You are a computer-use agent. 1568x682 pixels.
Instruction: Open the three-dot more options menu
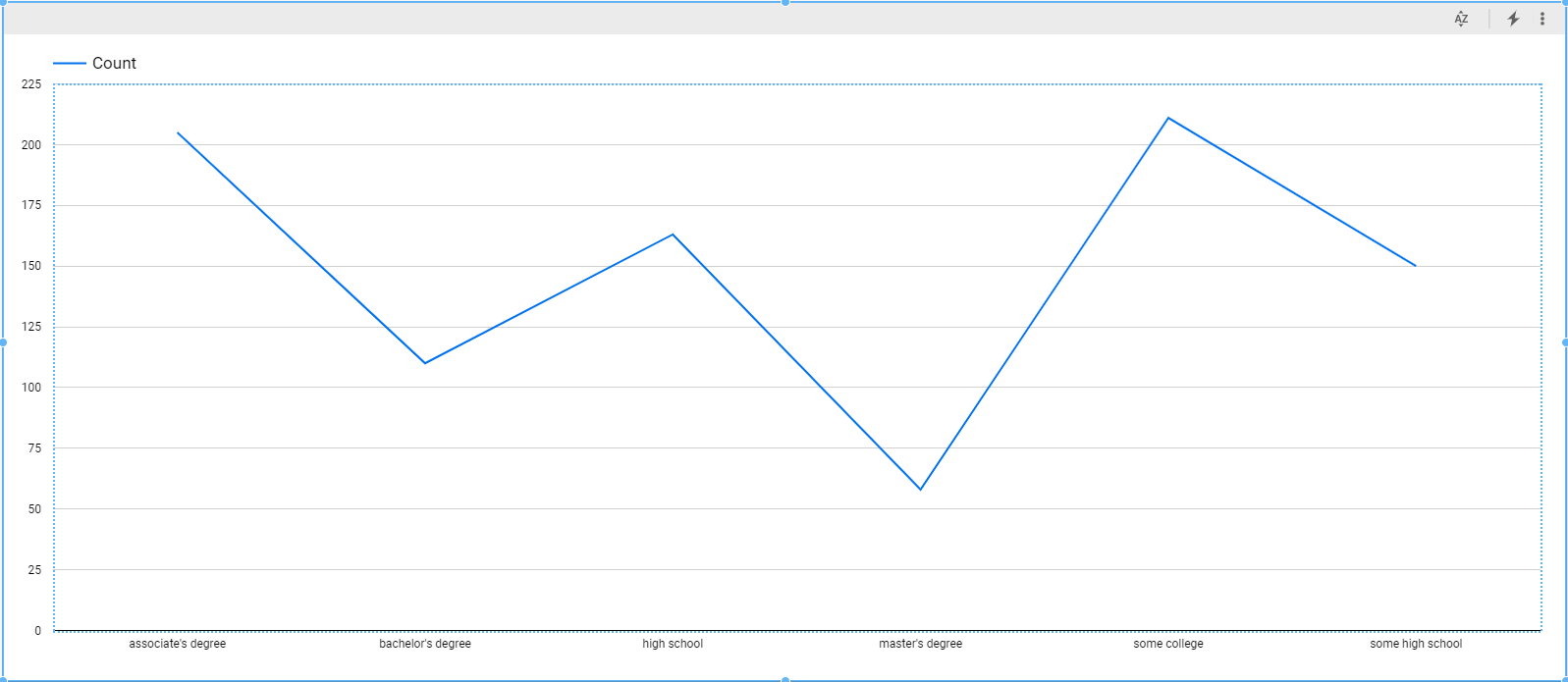(1542, 19)
